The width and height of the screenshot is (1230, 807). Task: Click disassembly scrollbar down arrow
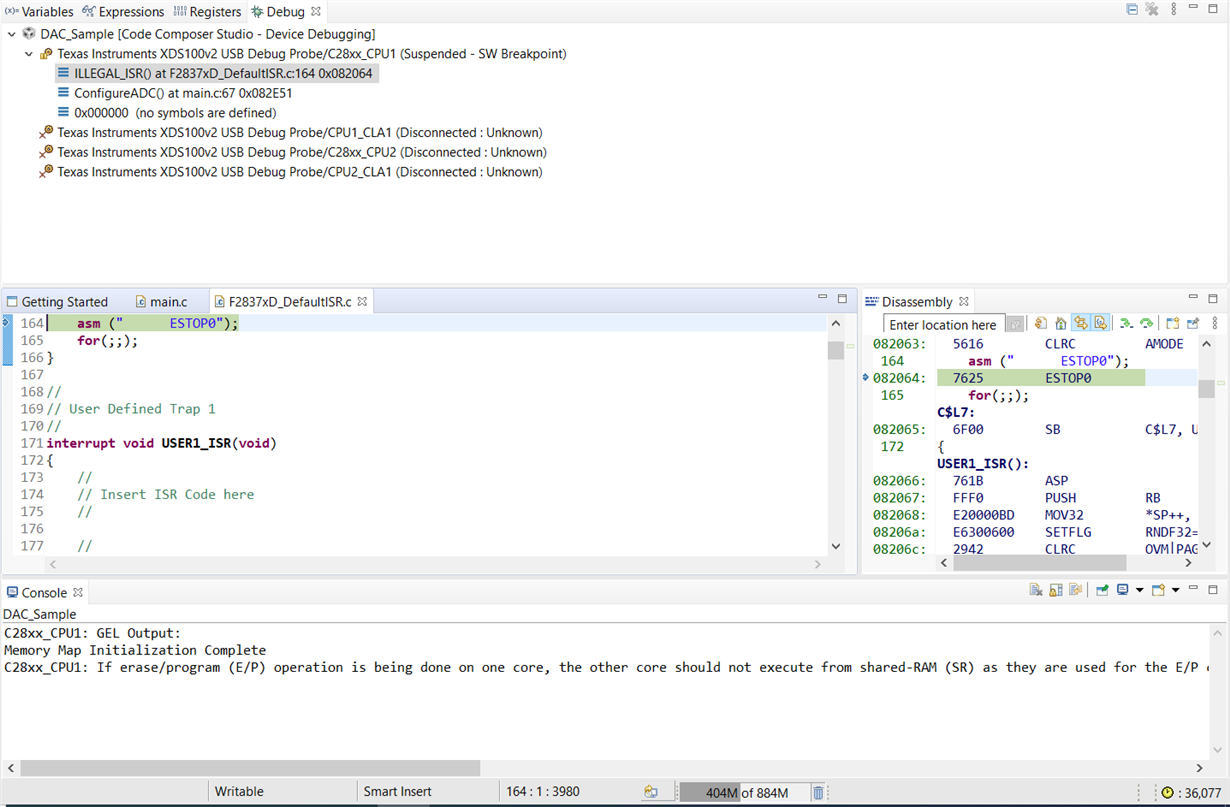click(x=1207, y=546)
